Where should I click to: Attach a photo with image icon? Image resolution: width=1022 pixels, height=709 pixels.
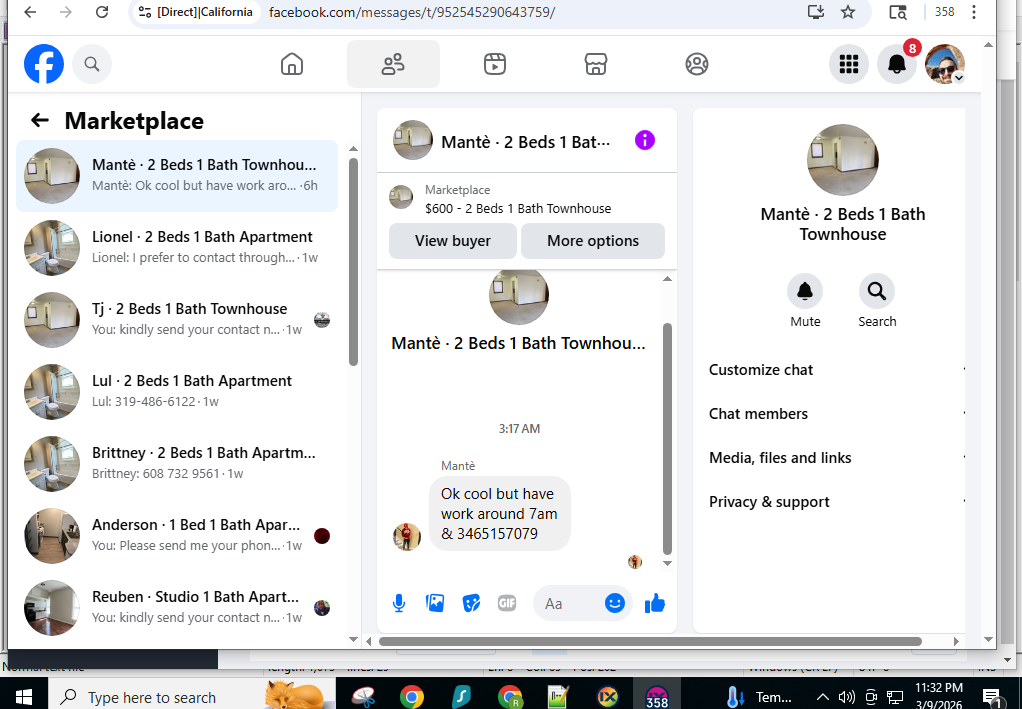pos(435,603)
